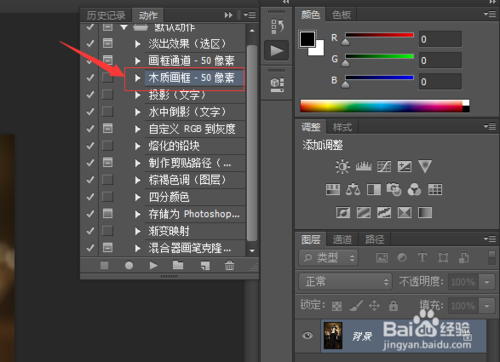Add a Brightness/Contrast adjustment

tap(342, 166)
